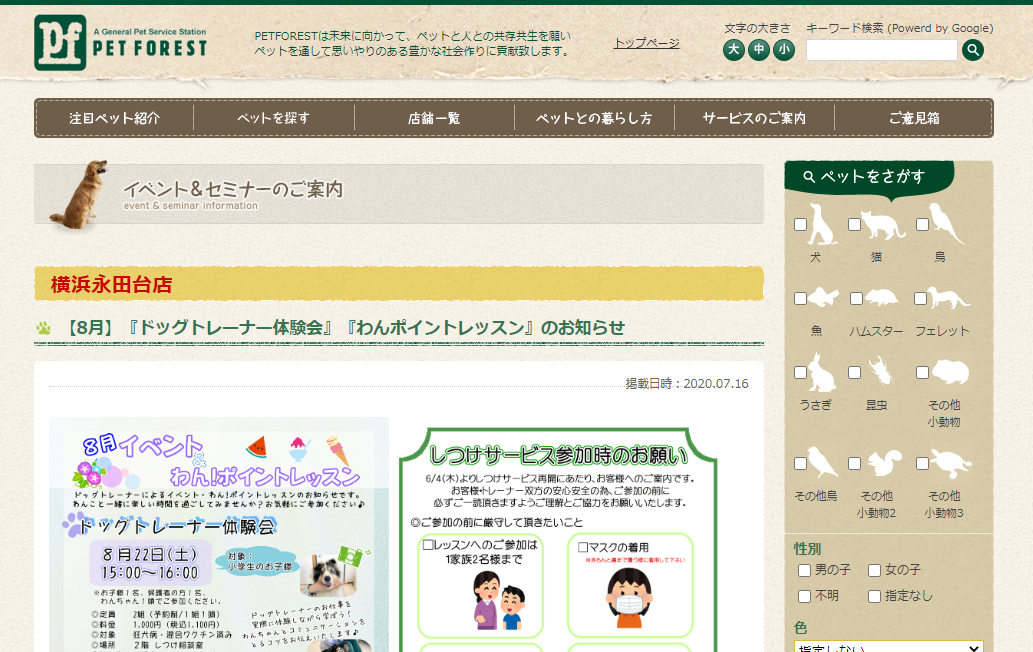1033x652 pixels.
Task: Click the turtle silhouette icon
Action: tap(951, 463)
